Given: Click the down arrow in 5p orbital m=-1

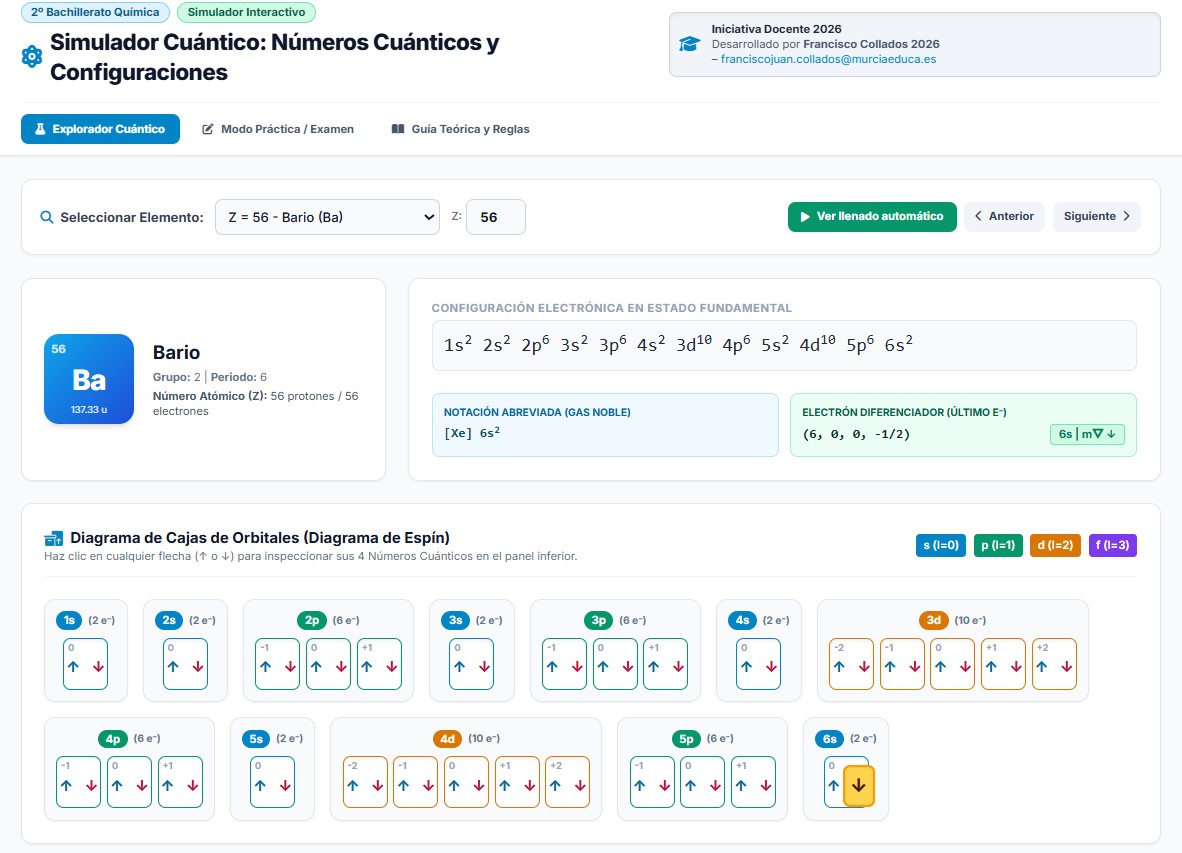Looking at the screenshot, I should click(x=665, y=784).
